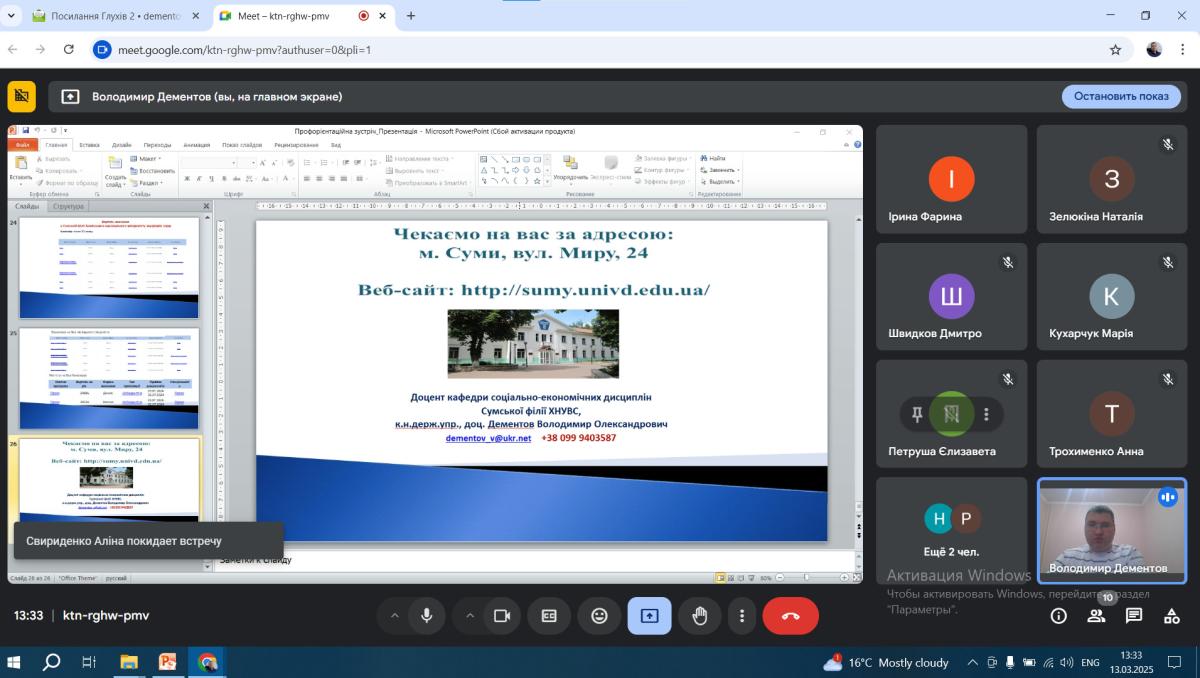Pin the Петруша Єлизавета tile
This screenshot has height=678, width=1200.
click(917, 414)
